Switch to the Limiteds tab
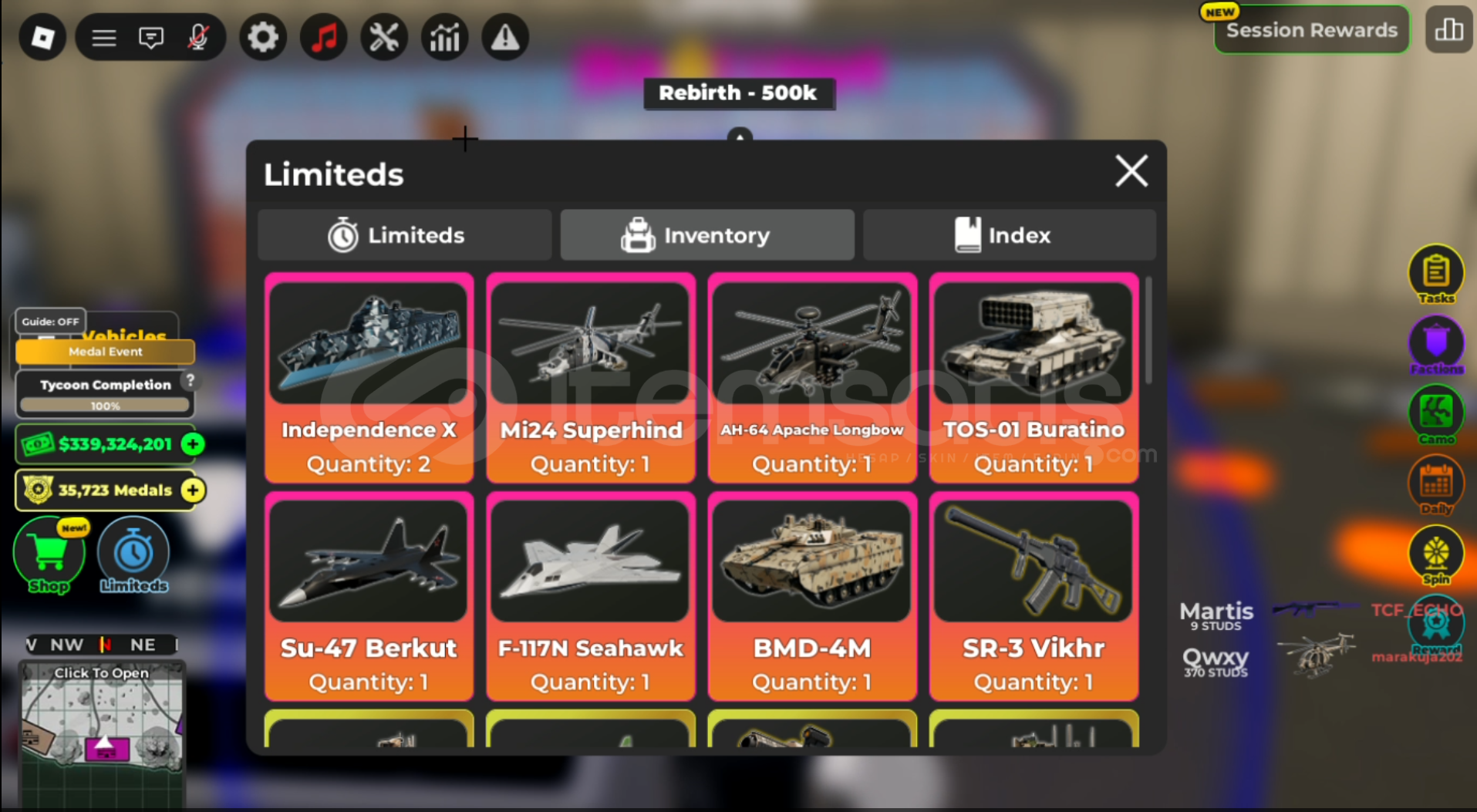 click(404, 234)
